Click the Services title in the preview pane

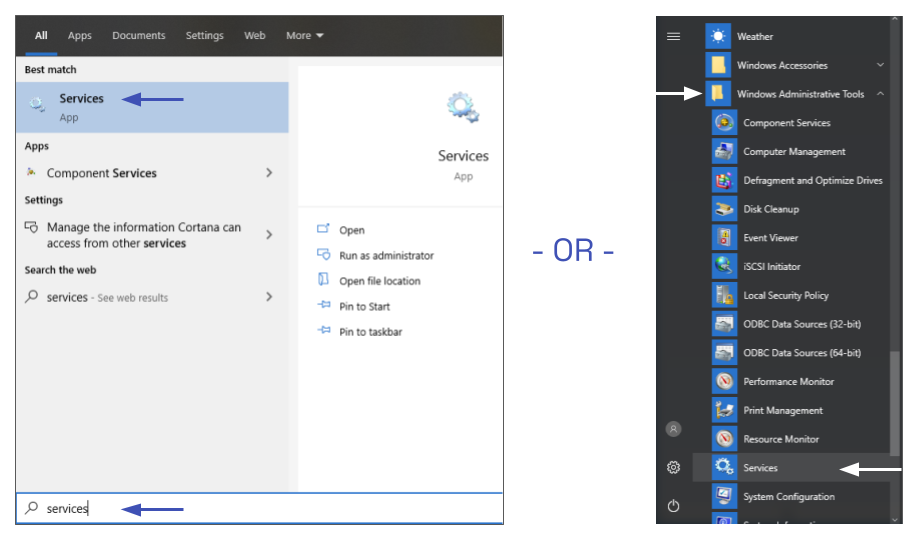pos(463,155)
